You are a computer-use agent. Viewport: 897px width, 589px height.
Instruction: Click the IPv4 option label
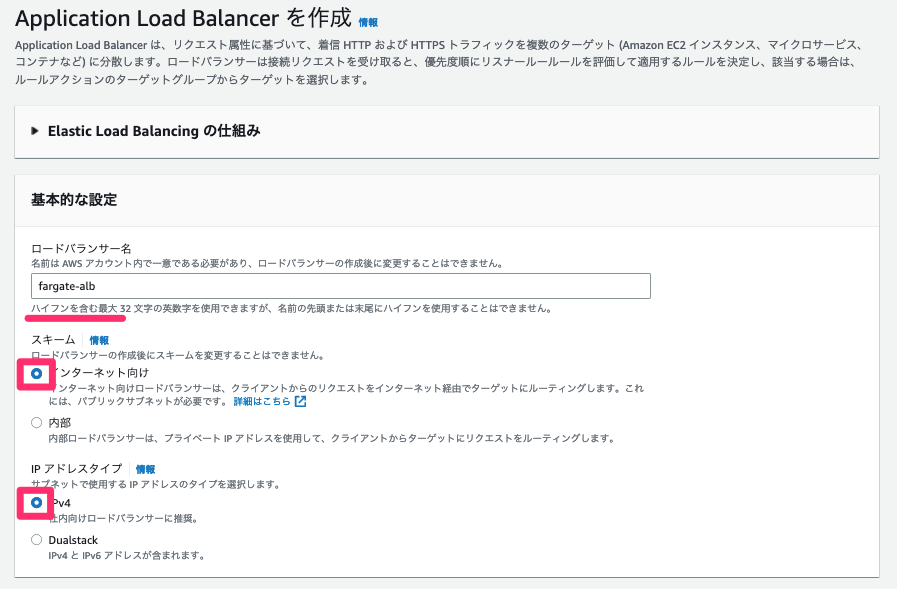click(x=59, y=503)
